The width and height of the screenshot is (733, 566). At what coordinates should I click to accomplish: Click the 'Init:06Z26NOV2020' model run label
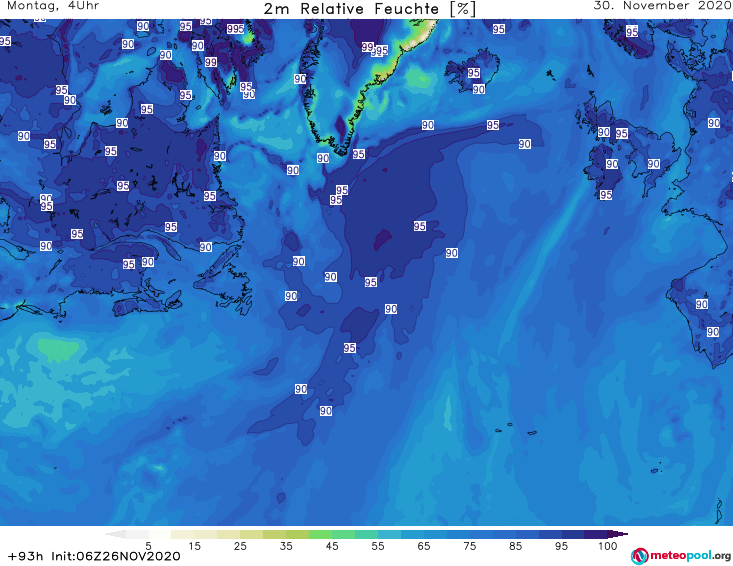click(x=116, y=556)
